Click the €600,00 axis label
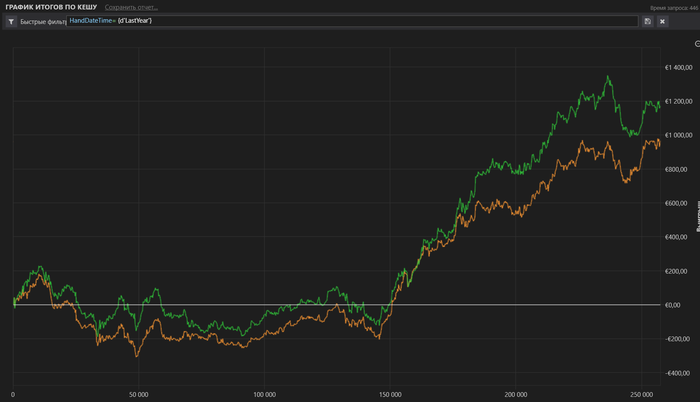 click(676, 203)
